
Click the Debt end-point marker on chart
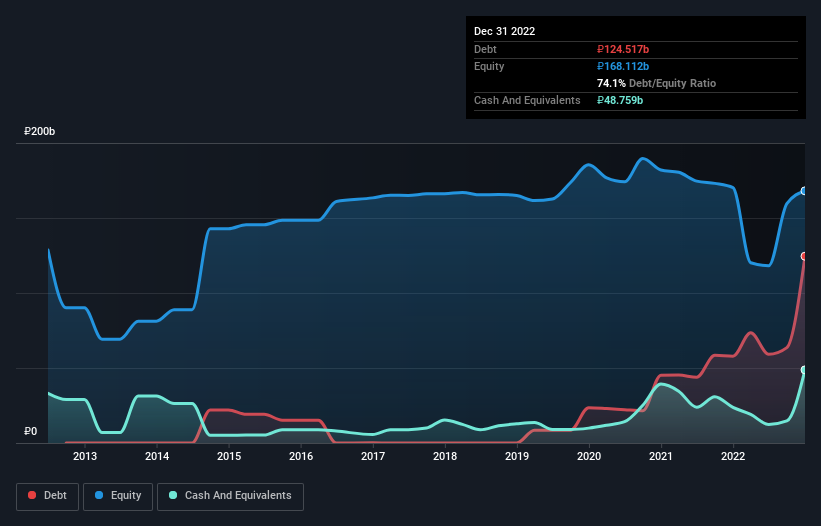point(804,256)
